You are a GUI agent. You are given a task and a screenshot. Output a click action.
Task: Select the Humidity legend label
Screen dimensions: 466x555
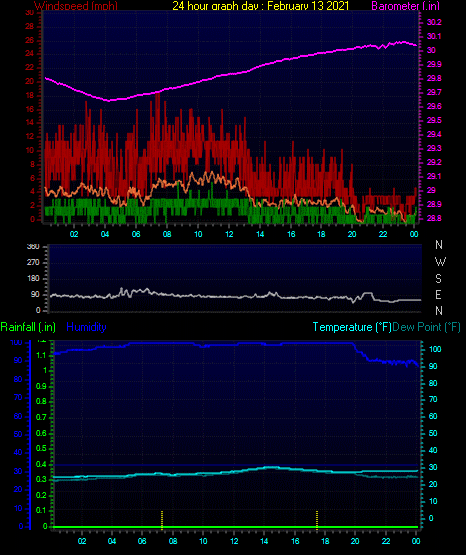[x=86, y=327]
